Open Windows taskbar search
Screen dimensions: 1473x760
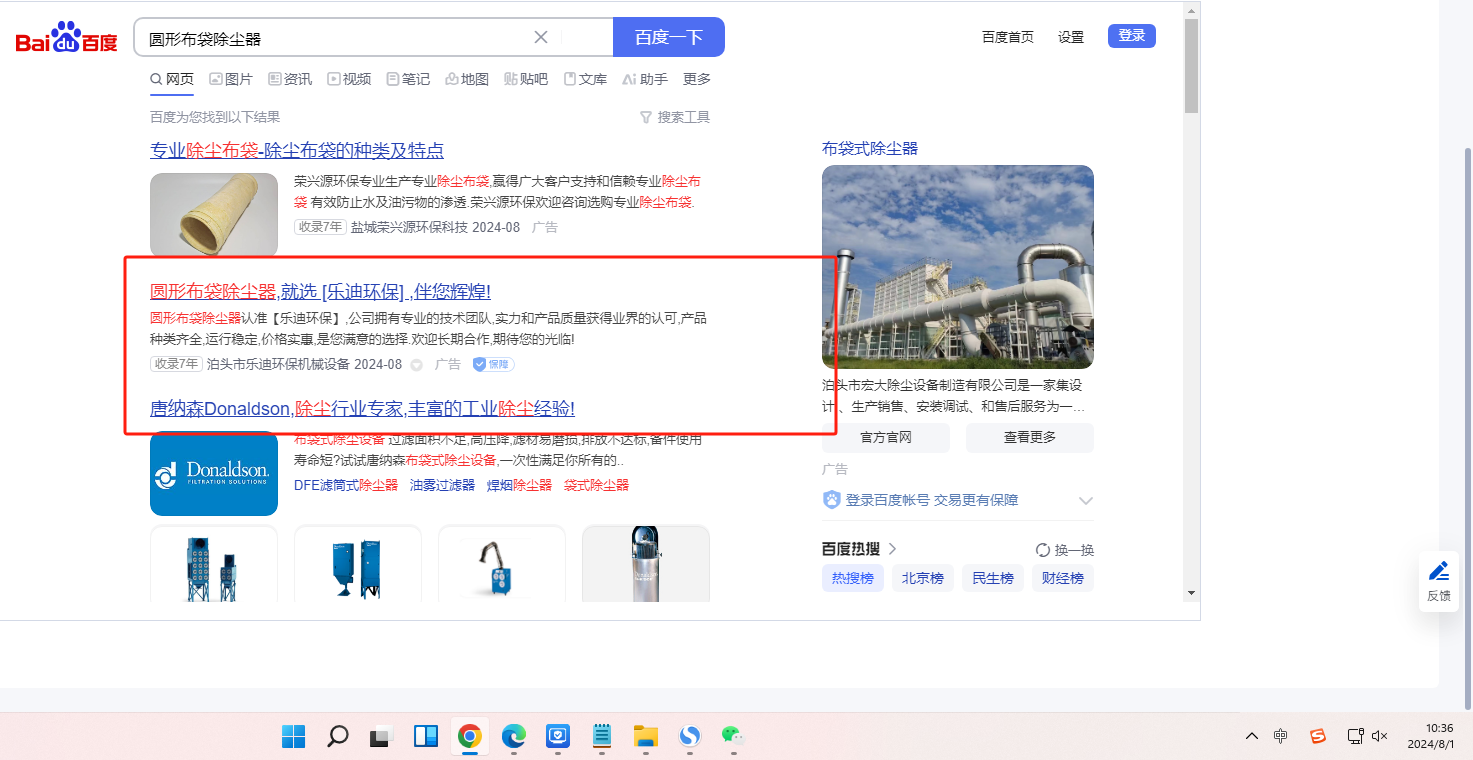tap(338, 737)
